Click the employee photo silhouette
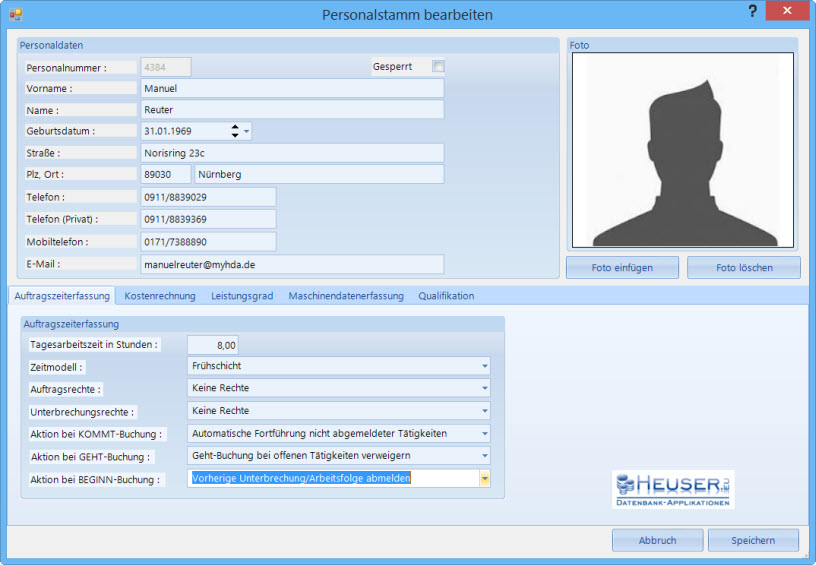 tap(683, 150)
